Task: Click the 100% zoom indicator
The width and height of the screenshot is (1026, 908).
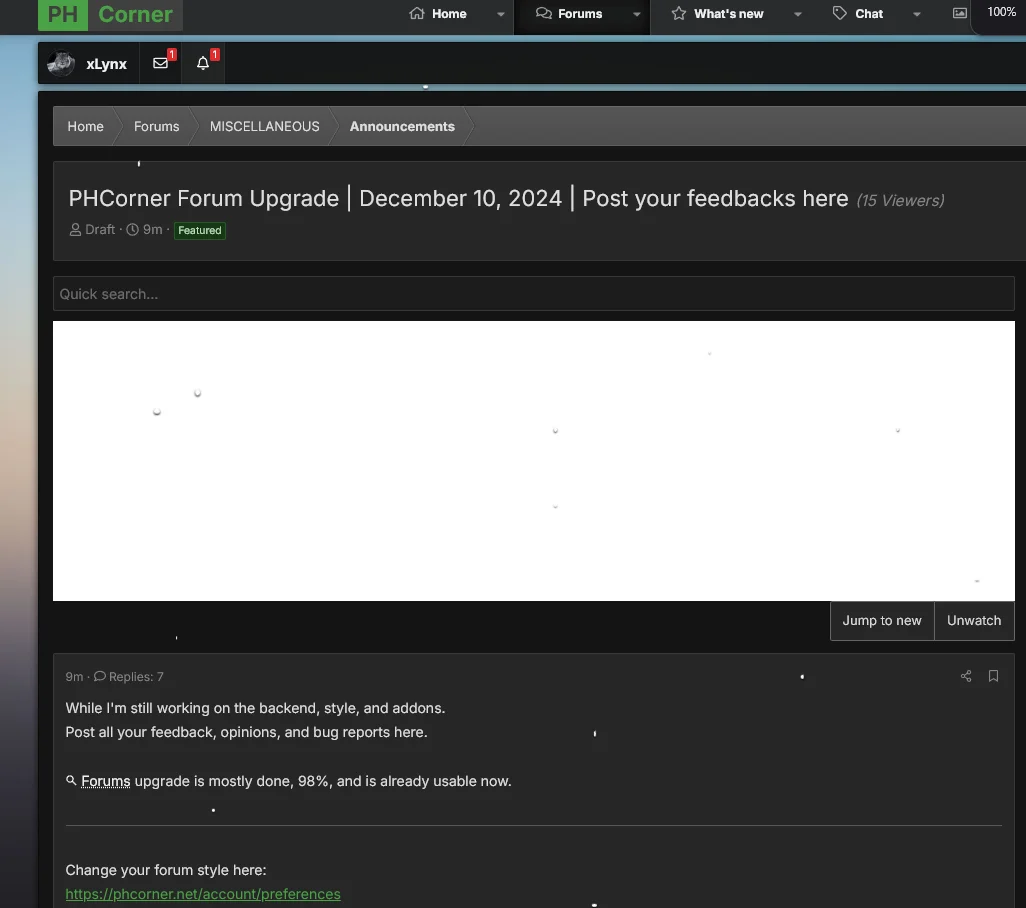Action: tap(1001, 12)
